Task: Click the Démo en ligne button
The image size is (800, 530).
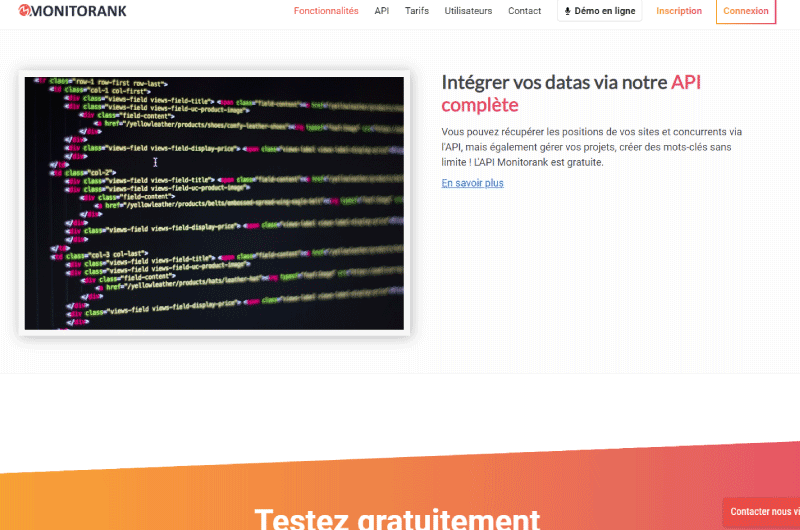Action: pyautogui.click(x=599, y=11)
